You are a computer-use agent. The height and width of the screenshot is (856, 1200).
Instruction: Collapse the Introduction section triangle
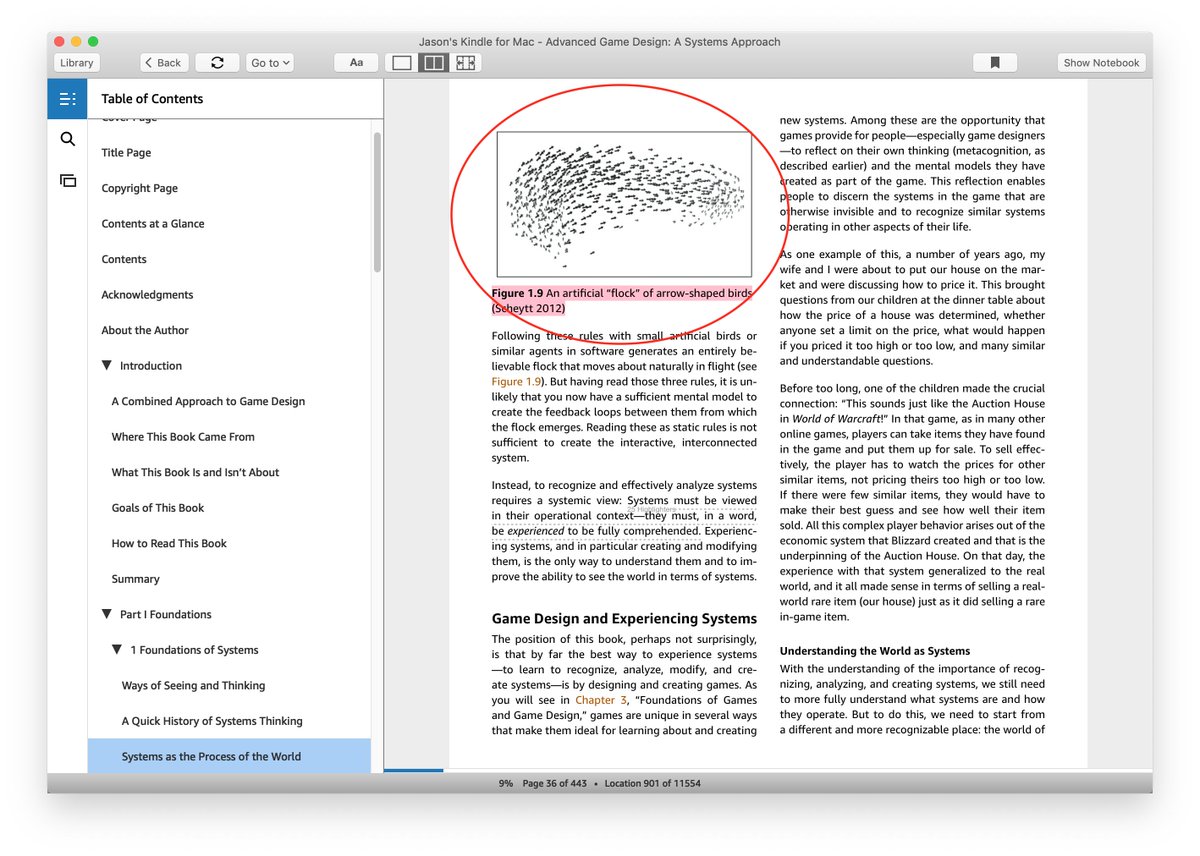(107, 366)
